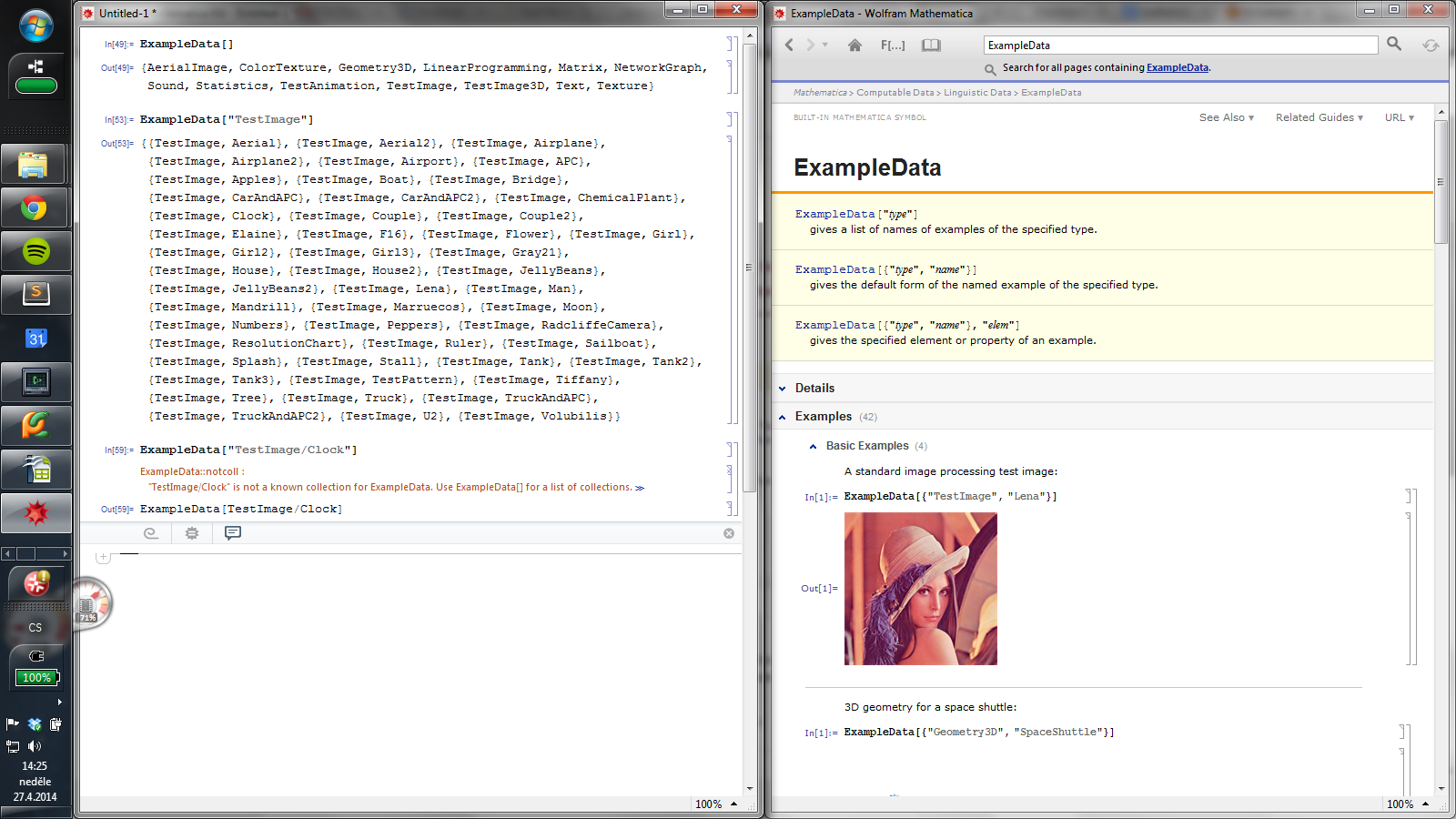Click the ExampleData["type"] usage line
This screenshot has width=1456, height=819.
click(x=856, y=214)
